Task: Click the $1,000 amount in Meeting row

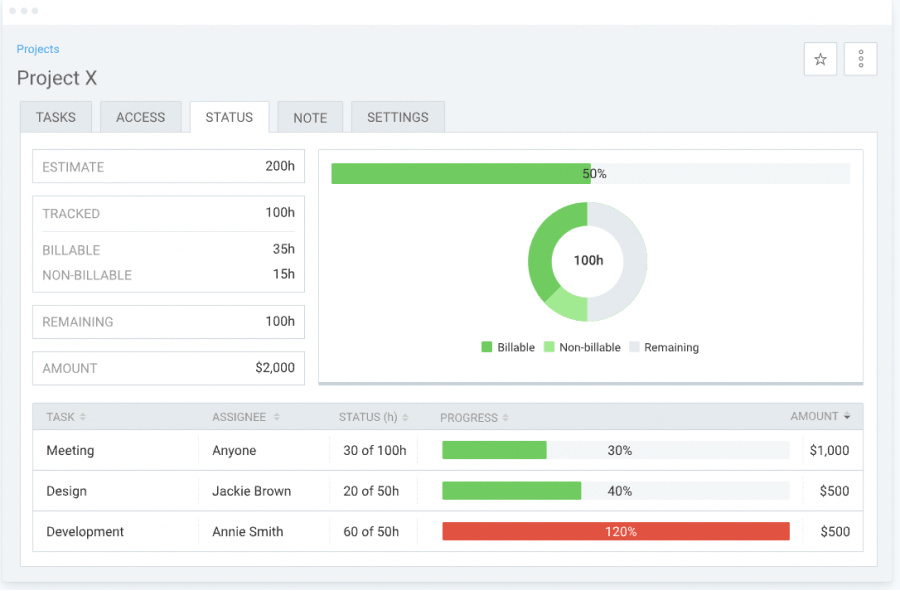Action: 829,450
